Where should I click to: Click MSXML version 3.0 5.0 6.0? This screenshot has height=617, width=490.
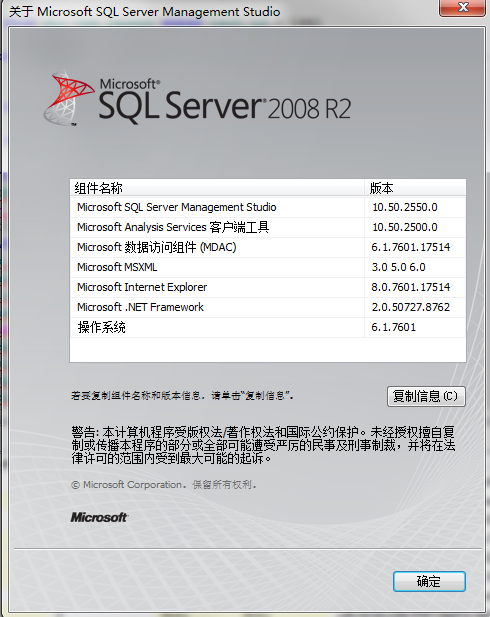398,267
